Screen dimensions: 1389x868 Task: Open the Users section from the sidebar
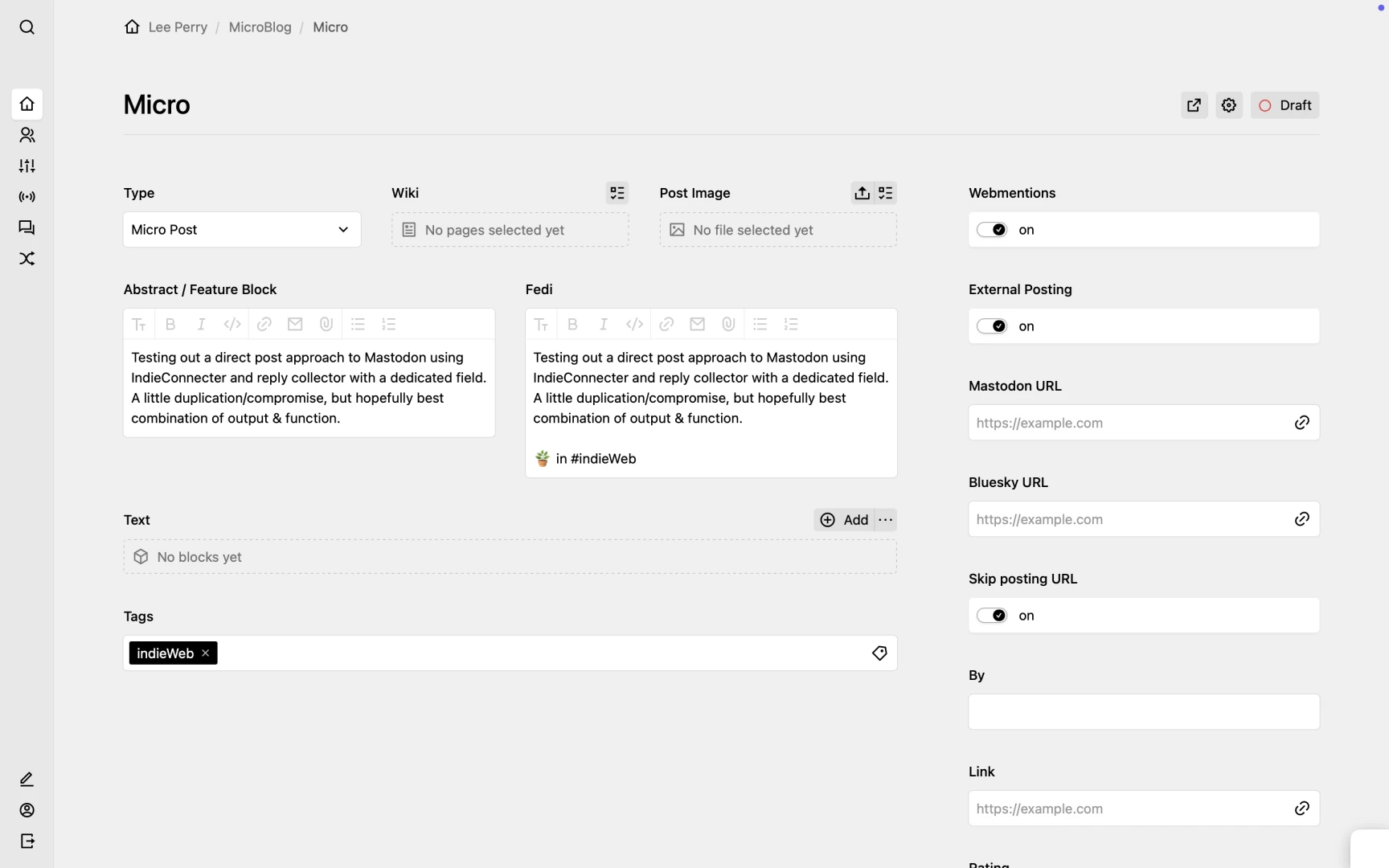pos(27,135)
